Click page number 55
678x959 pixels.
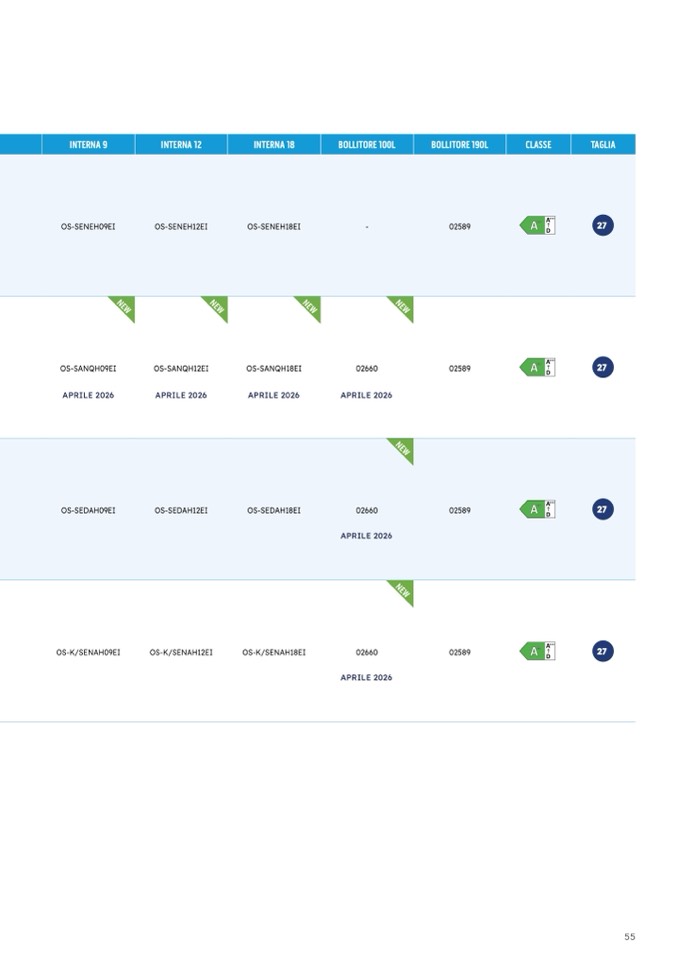[629, 937]
